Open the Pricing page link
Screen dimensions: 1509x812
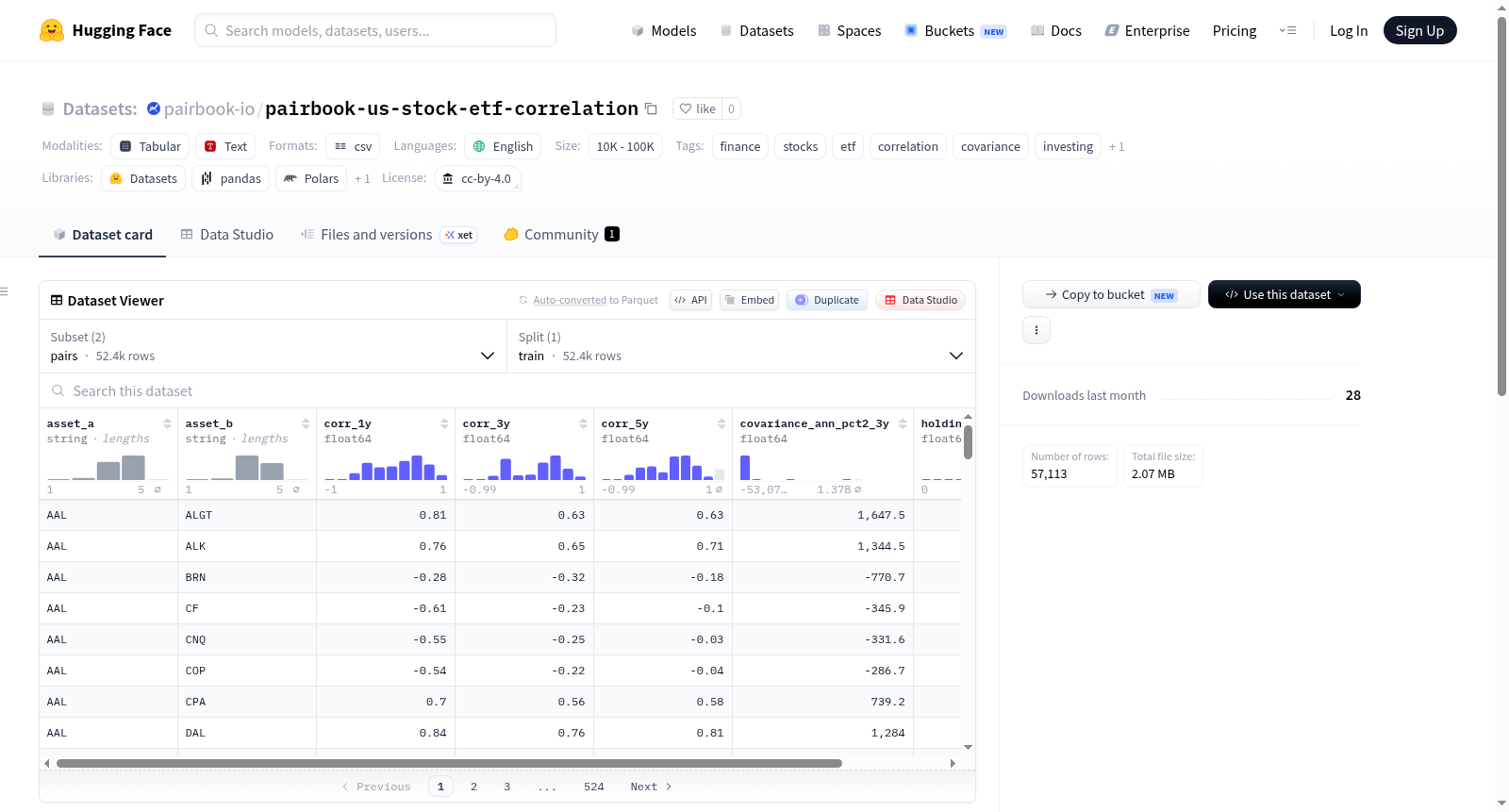[x=1234, y=30]
